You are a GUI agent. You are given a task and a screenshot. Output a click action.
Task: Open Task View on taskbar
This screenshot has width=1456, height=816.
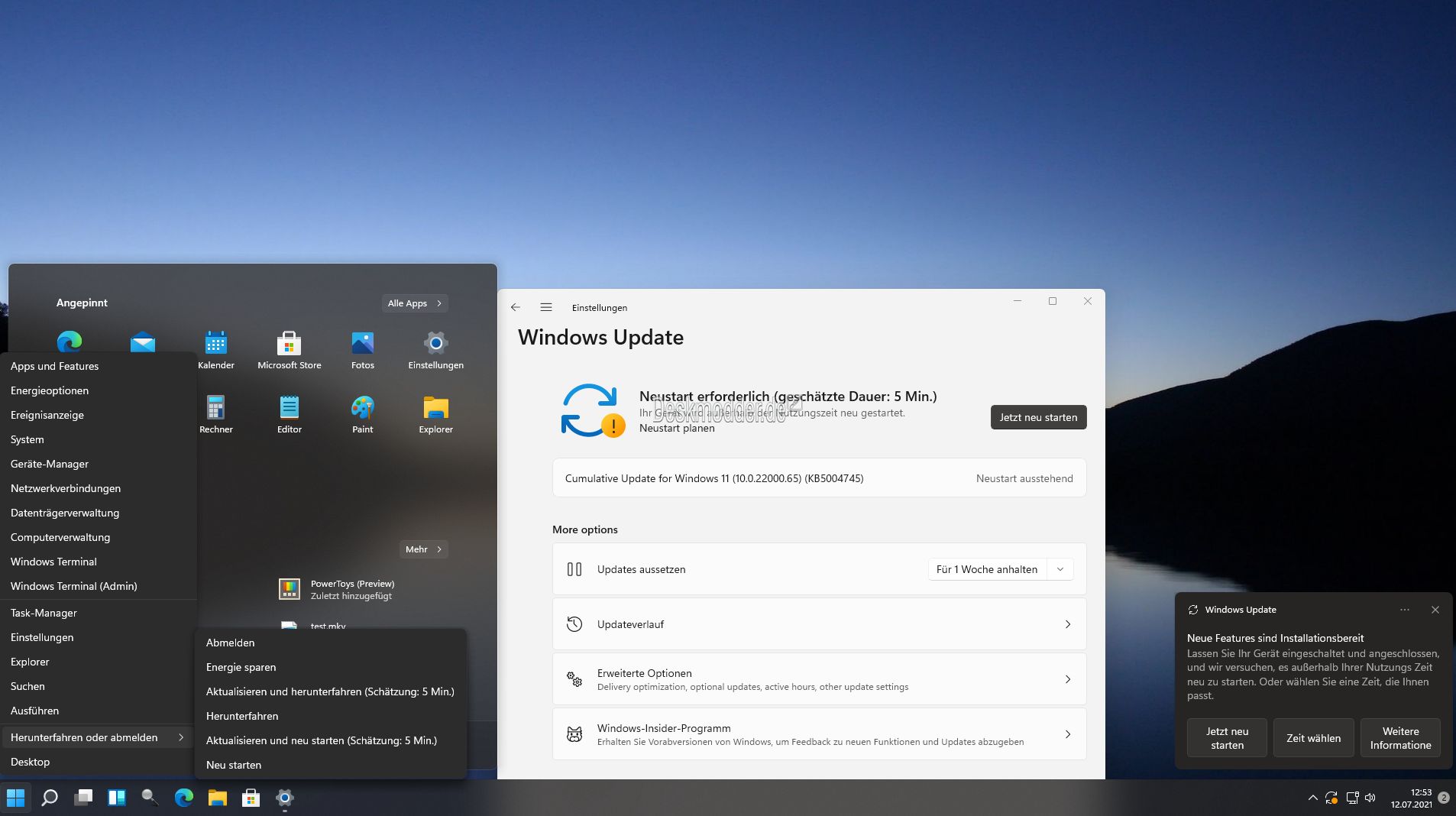pos(83,798)
